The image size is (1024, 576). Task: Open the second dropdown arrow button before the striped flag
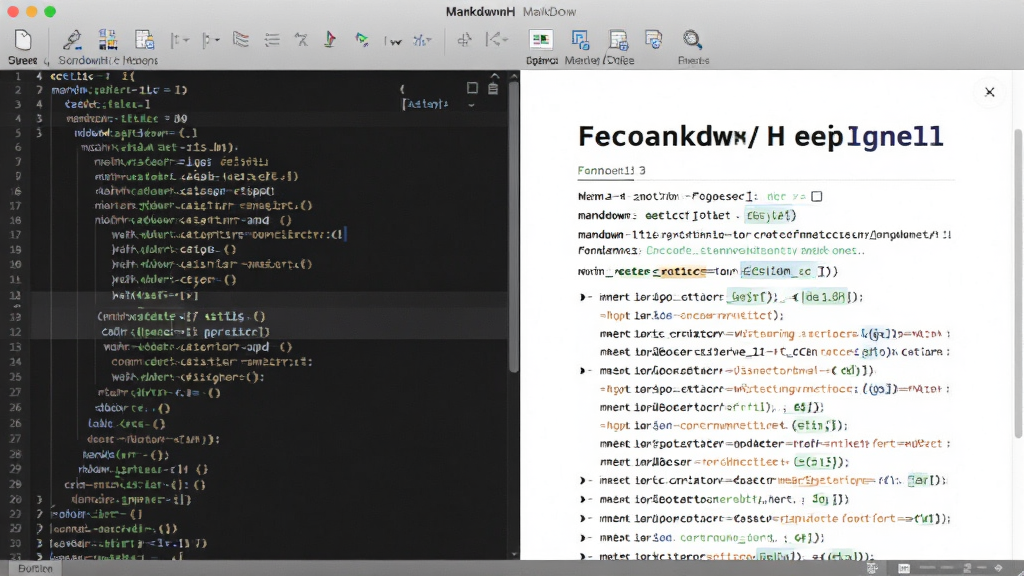click(210, 40)
